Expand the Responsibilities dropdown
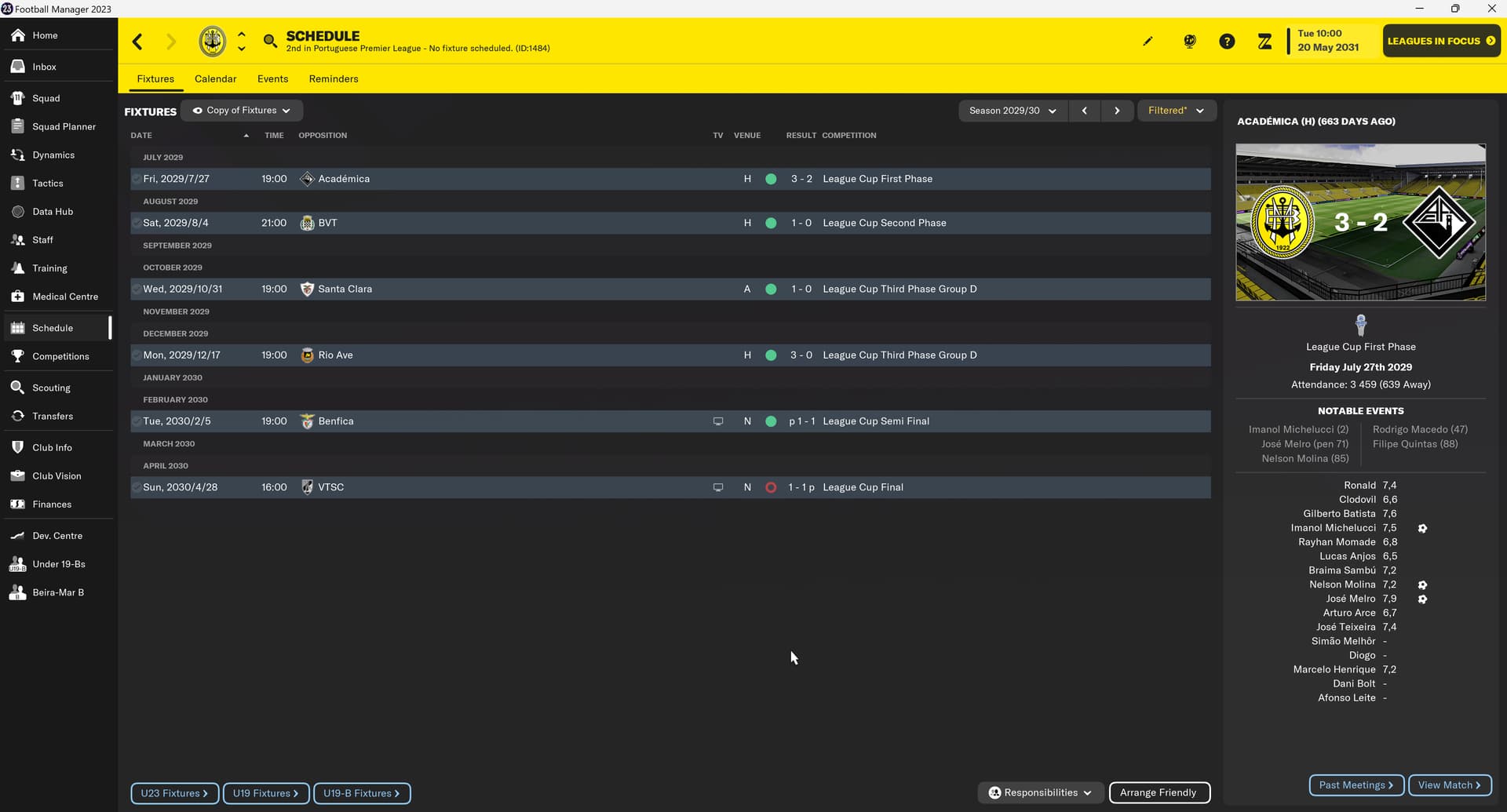The image size is (1507, 812). (x=1041, y=792)
